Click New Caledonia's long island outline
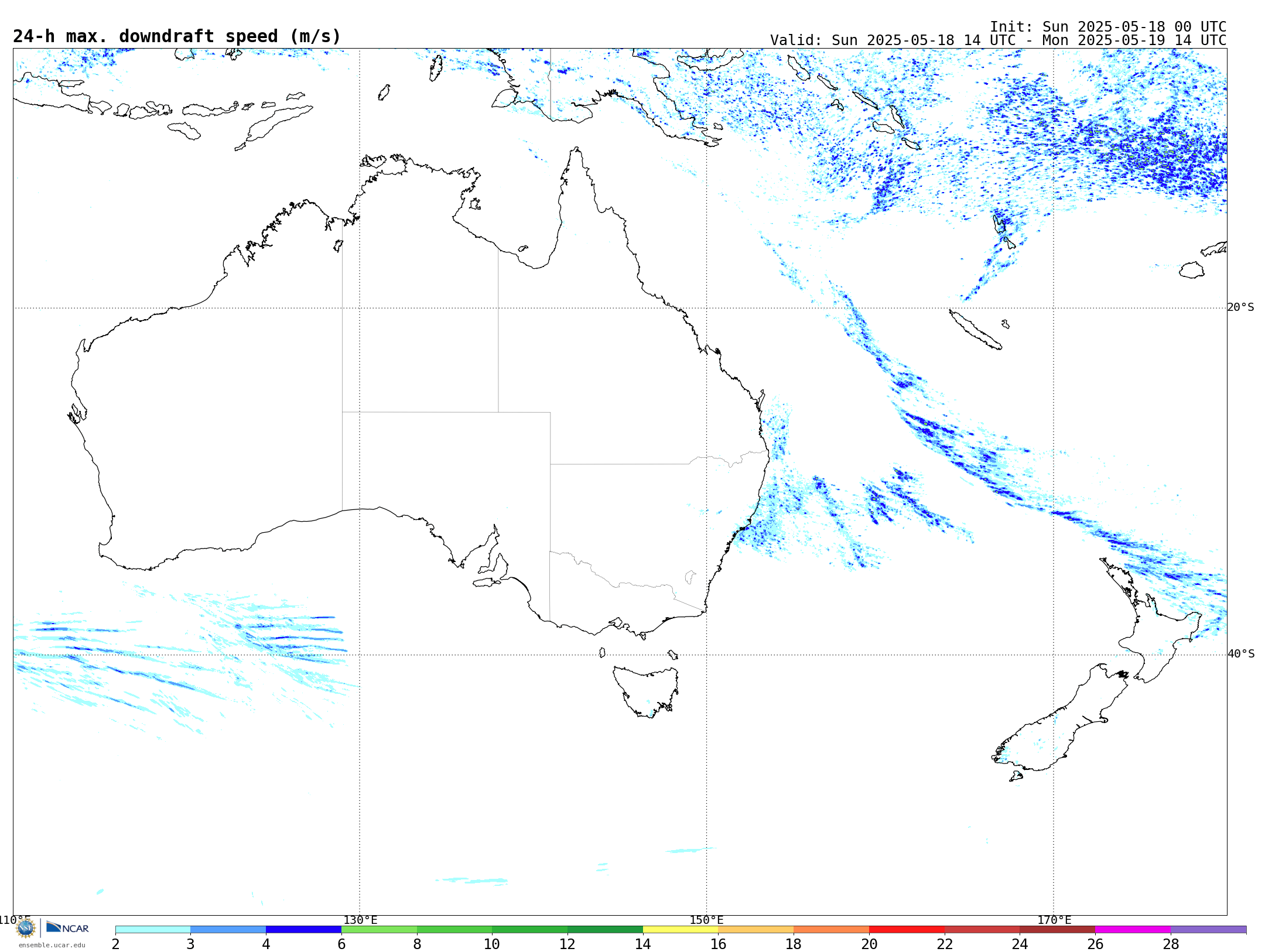This screenshot has width=1265, height=952. [x=975, y=330]
